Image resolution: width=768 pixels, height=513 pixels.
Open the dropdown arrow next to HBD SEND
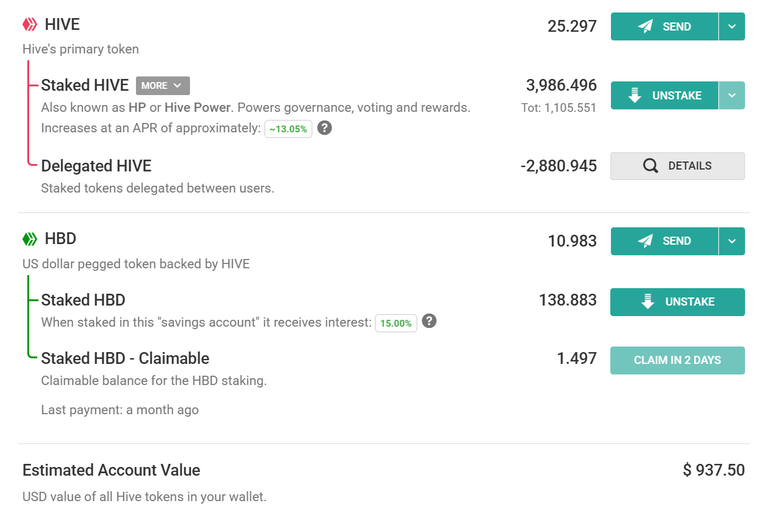[x=732, y=241]
